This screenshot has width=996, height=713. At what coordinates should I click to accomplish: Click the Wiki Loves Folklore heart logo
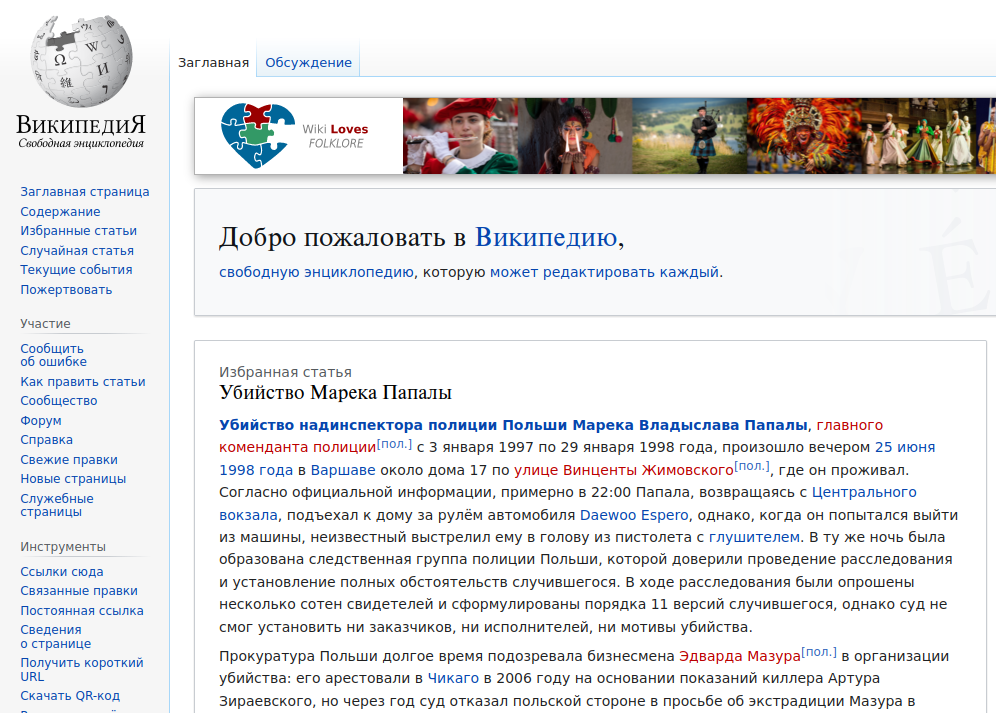coord(257,135)
